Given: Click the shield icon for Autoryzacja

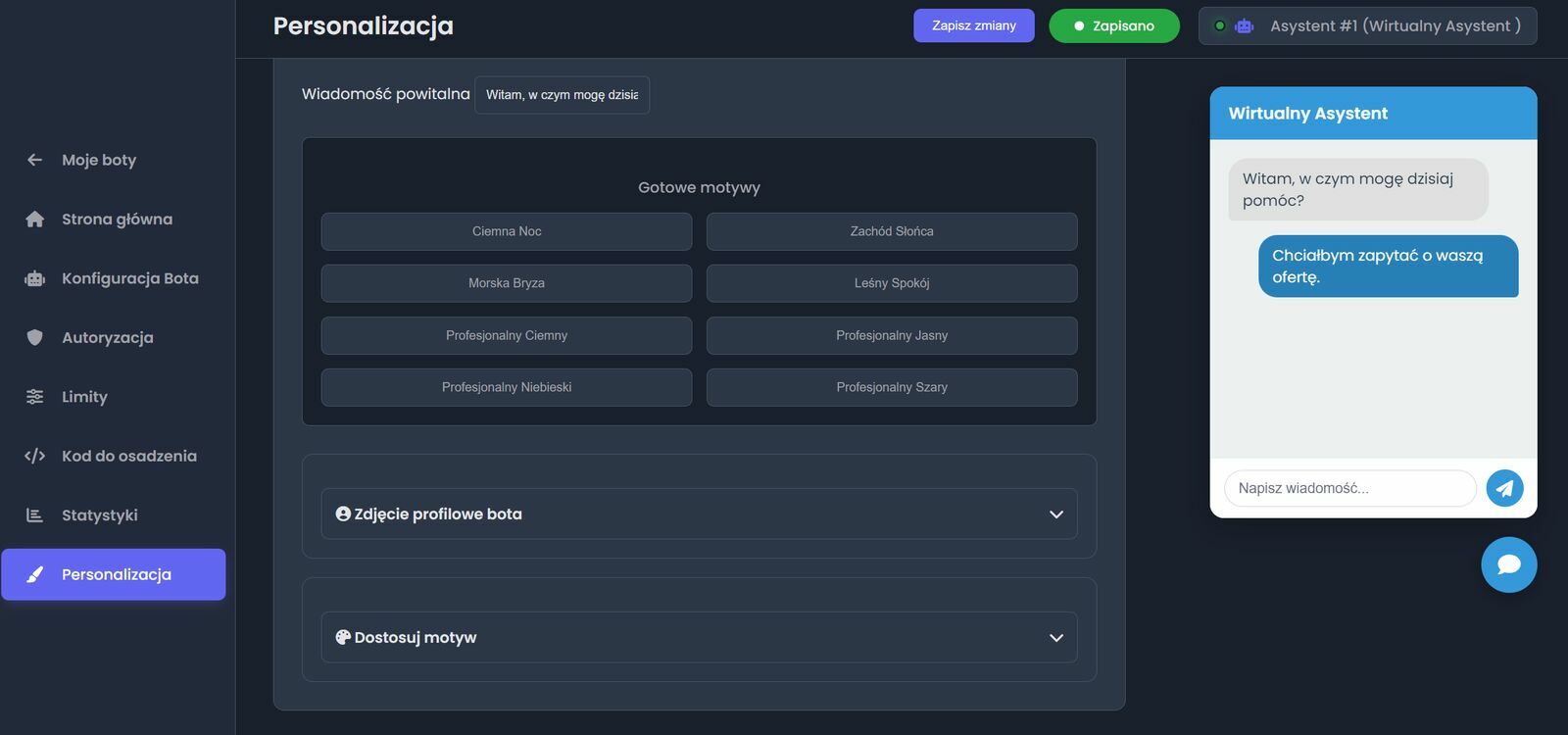Looking at the screenshot, I should click(x=34, y=337).
